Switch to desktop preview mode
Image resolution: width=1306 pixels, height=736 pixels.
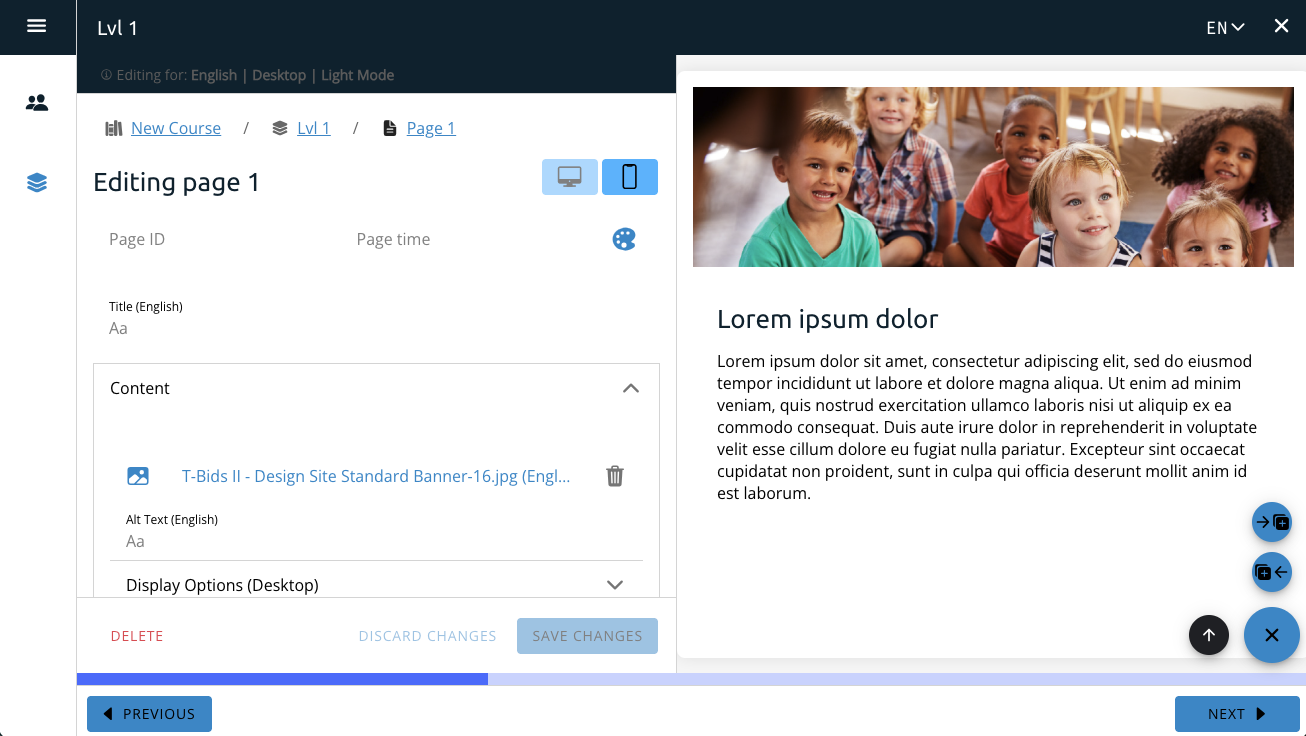click(570, 177)
